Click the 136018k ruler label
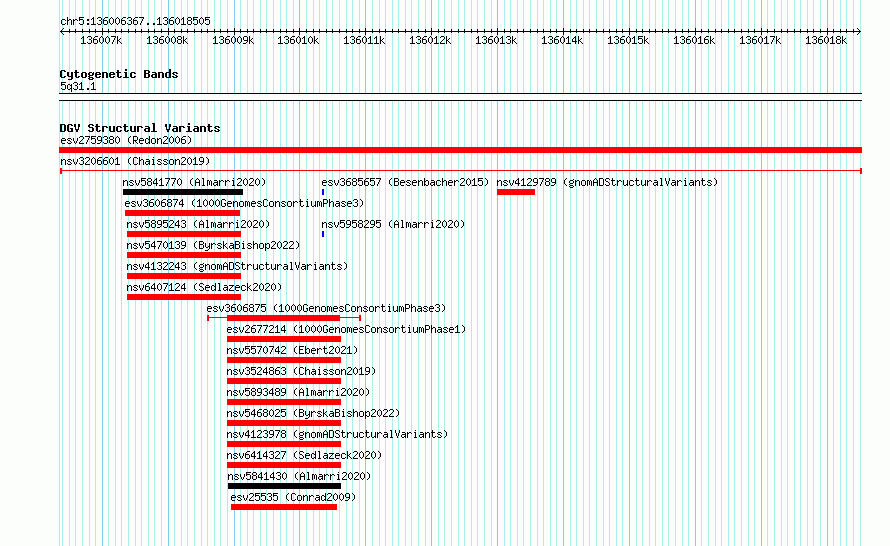 pos(826,40)
